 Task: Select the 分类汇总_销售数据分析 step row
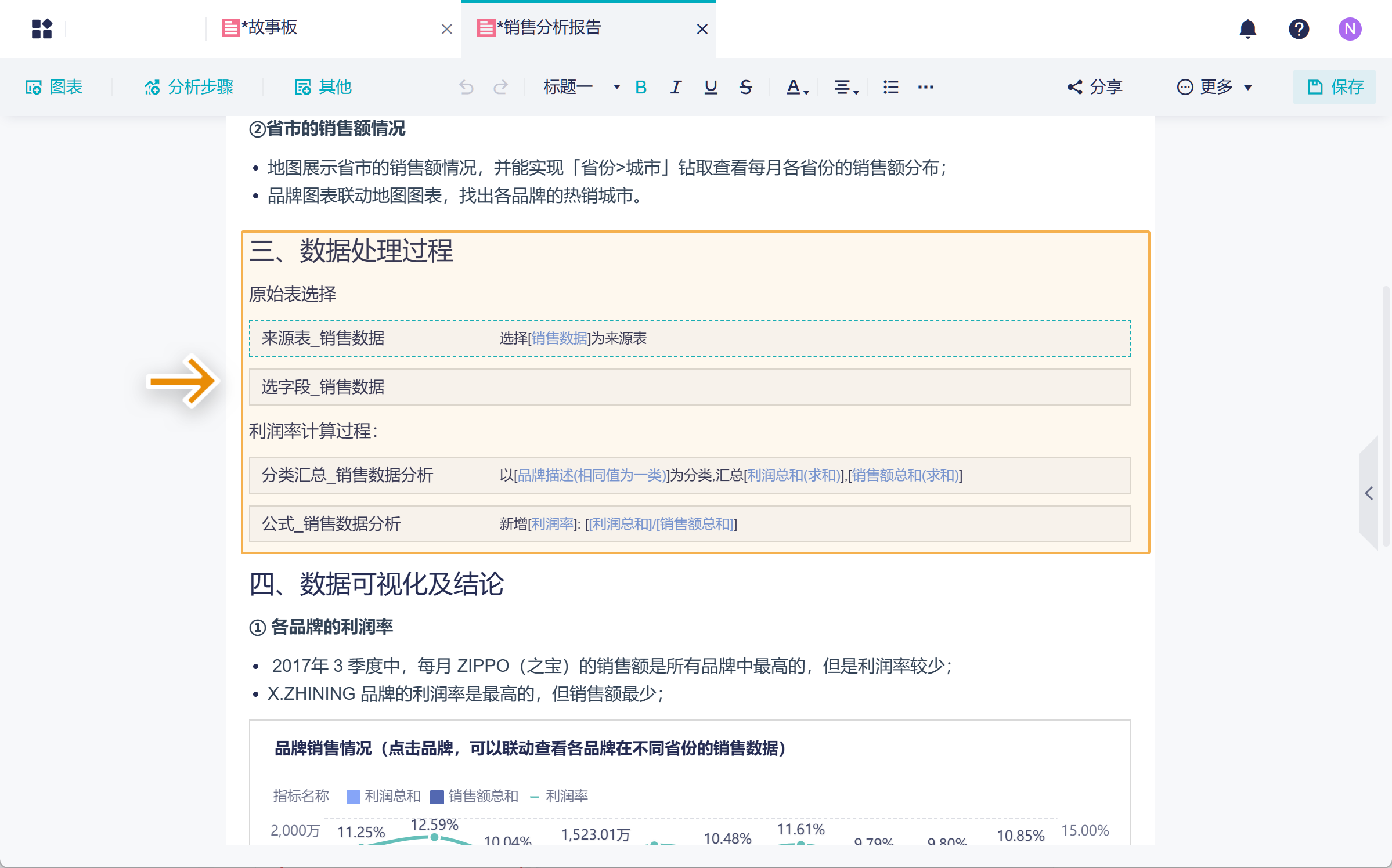[690, 475]
